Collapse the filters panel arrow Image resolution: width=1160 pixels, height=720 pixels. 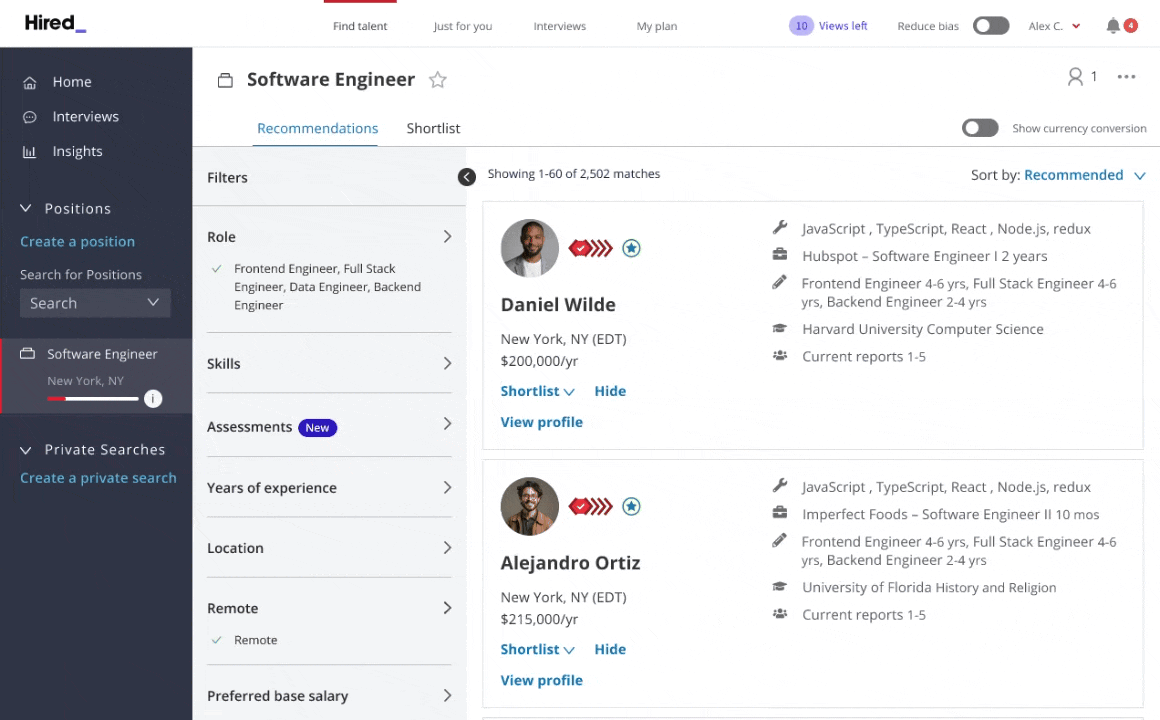[467, 177]
